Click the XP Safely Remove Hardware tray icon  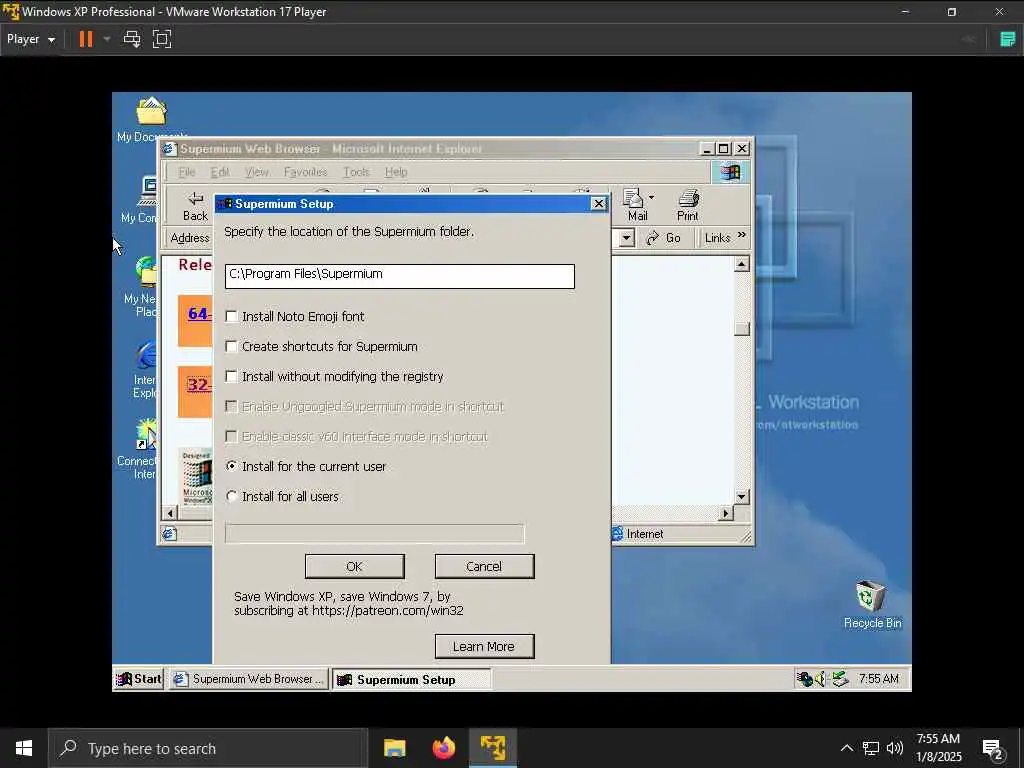point(840,679)
